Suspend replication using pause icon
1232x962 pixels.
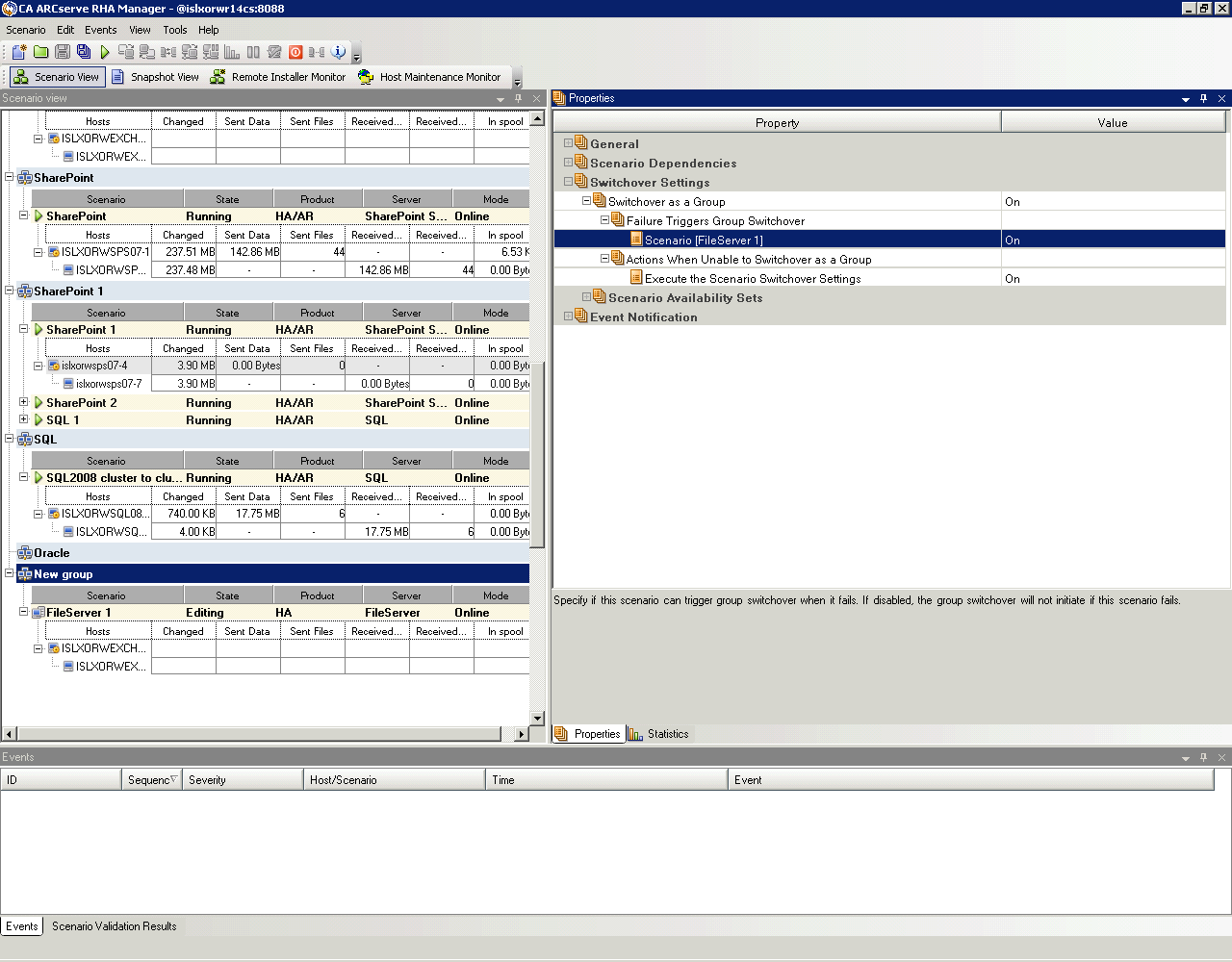(253, 51)
